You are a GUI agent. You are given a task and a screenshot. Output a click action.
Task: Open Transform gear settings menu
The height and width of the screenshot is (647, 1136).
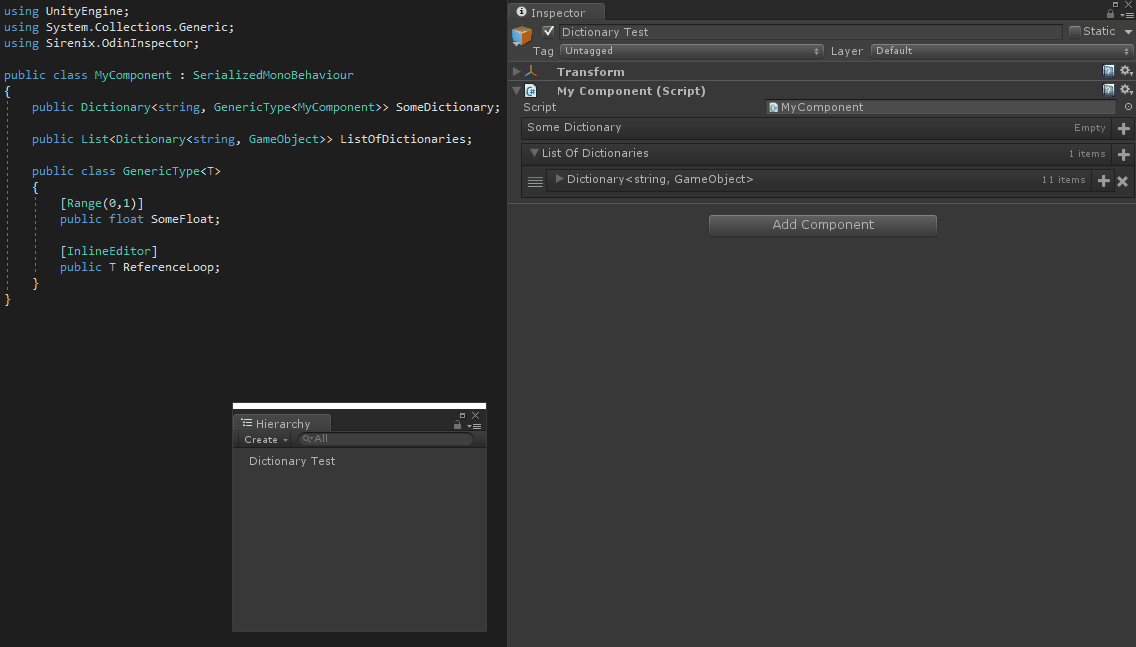pyautogui.click(x=1126, y=70)
